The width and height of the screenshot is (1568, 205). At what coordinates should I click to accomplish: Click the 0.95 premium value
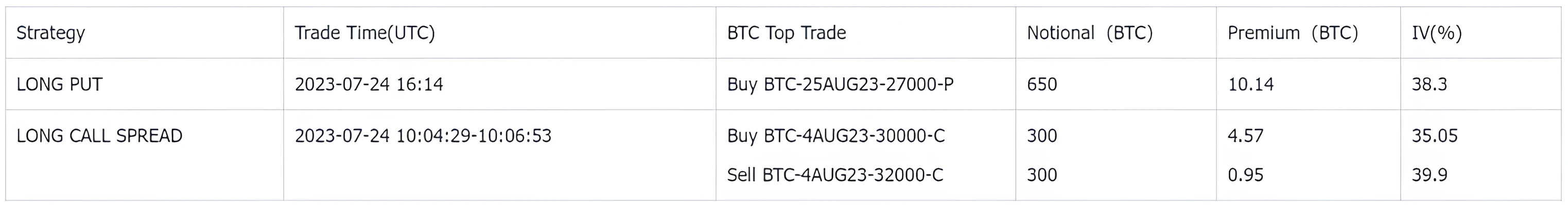coord(1245,175)
